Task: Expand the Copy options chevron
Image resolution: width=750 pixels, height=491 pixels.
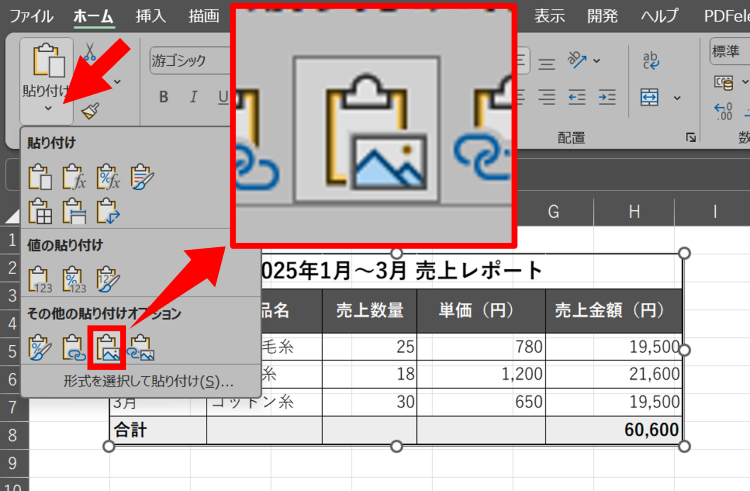Action: (117, 82)
